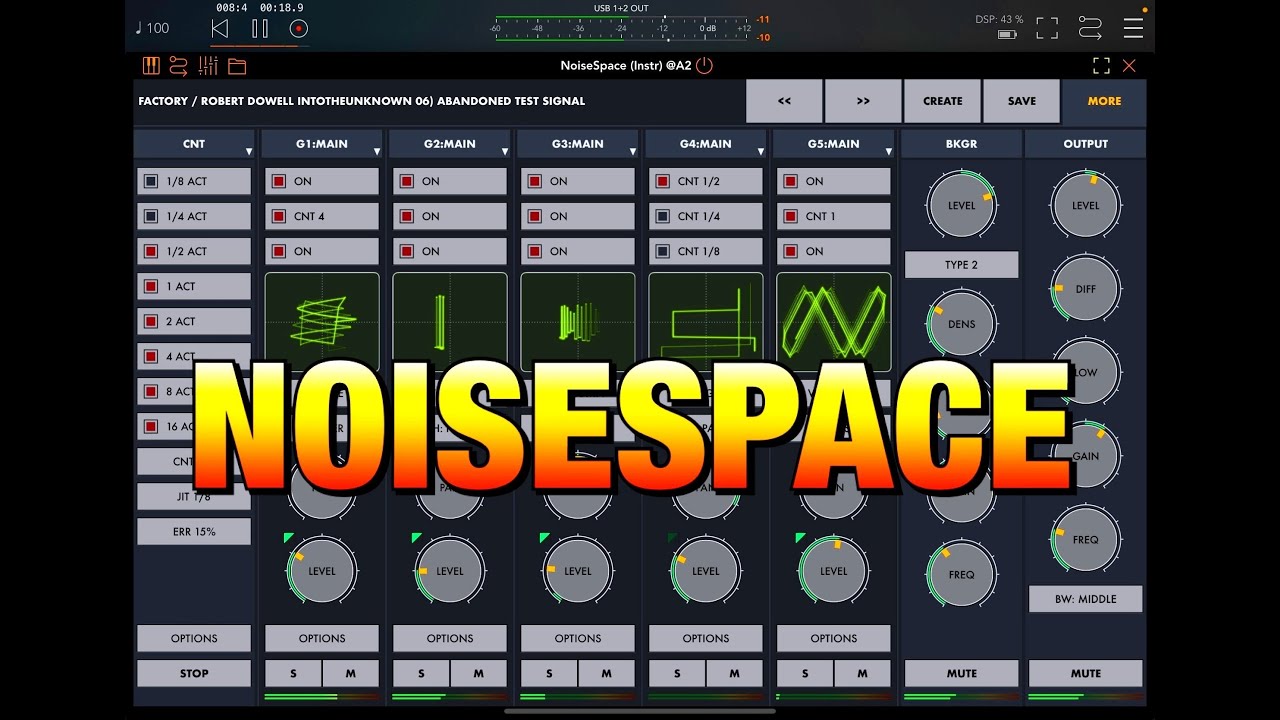The image size is (1280, 720).
Task: Toggle CNT 1 checkbox in G5:MAIN
Action: point(791,216)
